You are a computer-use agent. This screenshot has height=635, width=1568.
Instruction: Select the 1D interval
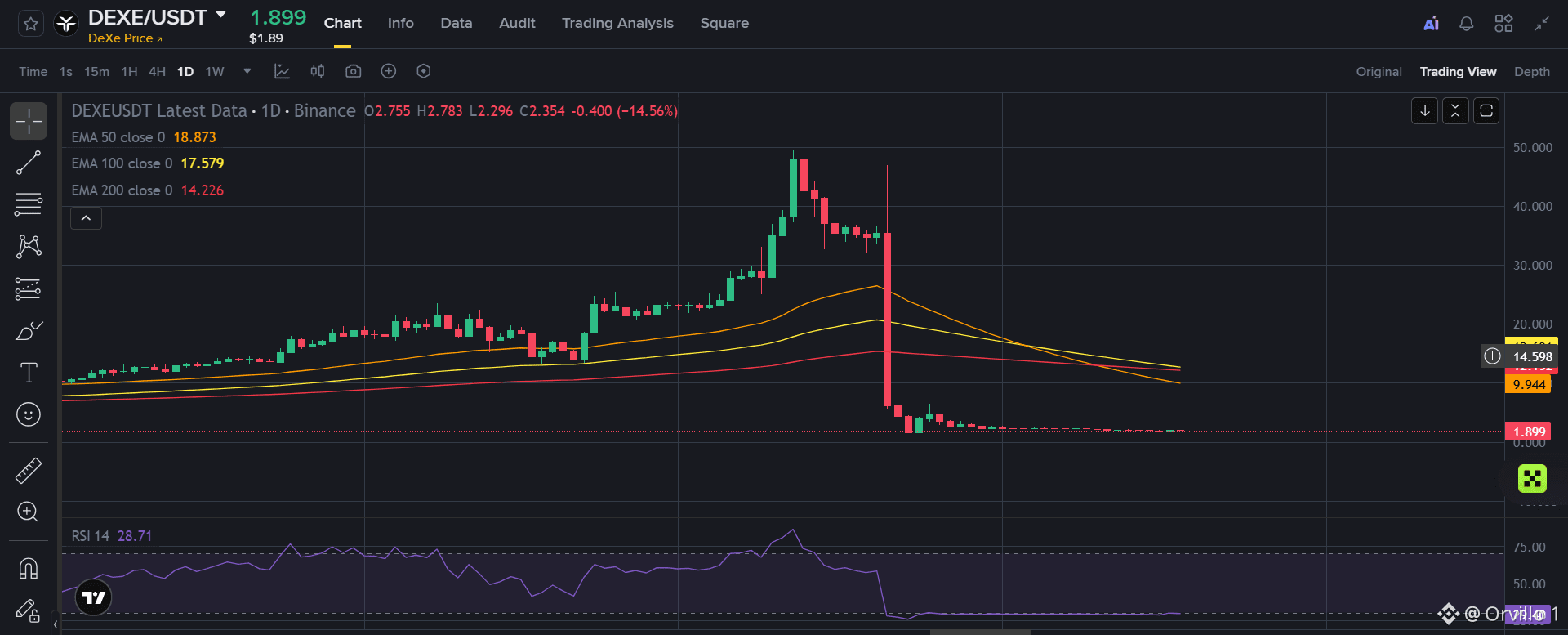(x=185, y=72)
